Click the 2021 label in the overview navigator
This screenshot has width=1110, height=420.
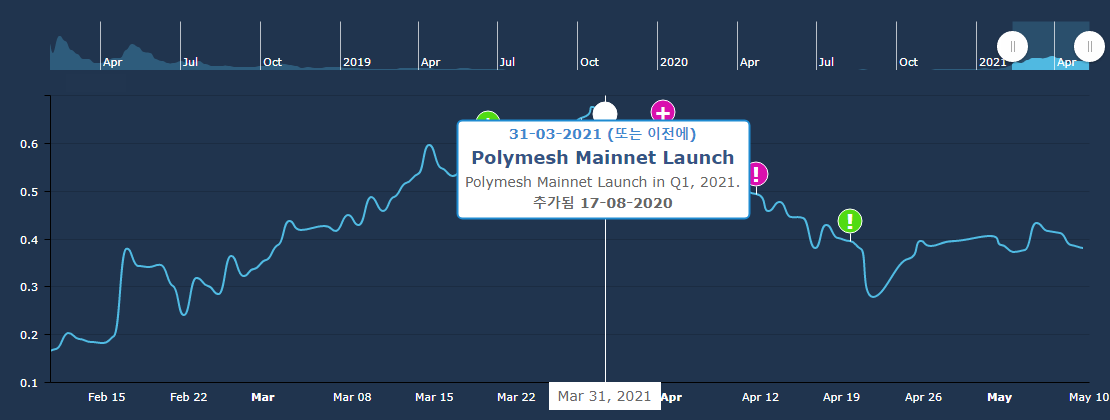click(x=992, y=62)
